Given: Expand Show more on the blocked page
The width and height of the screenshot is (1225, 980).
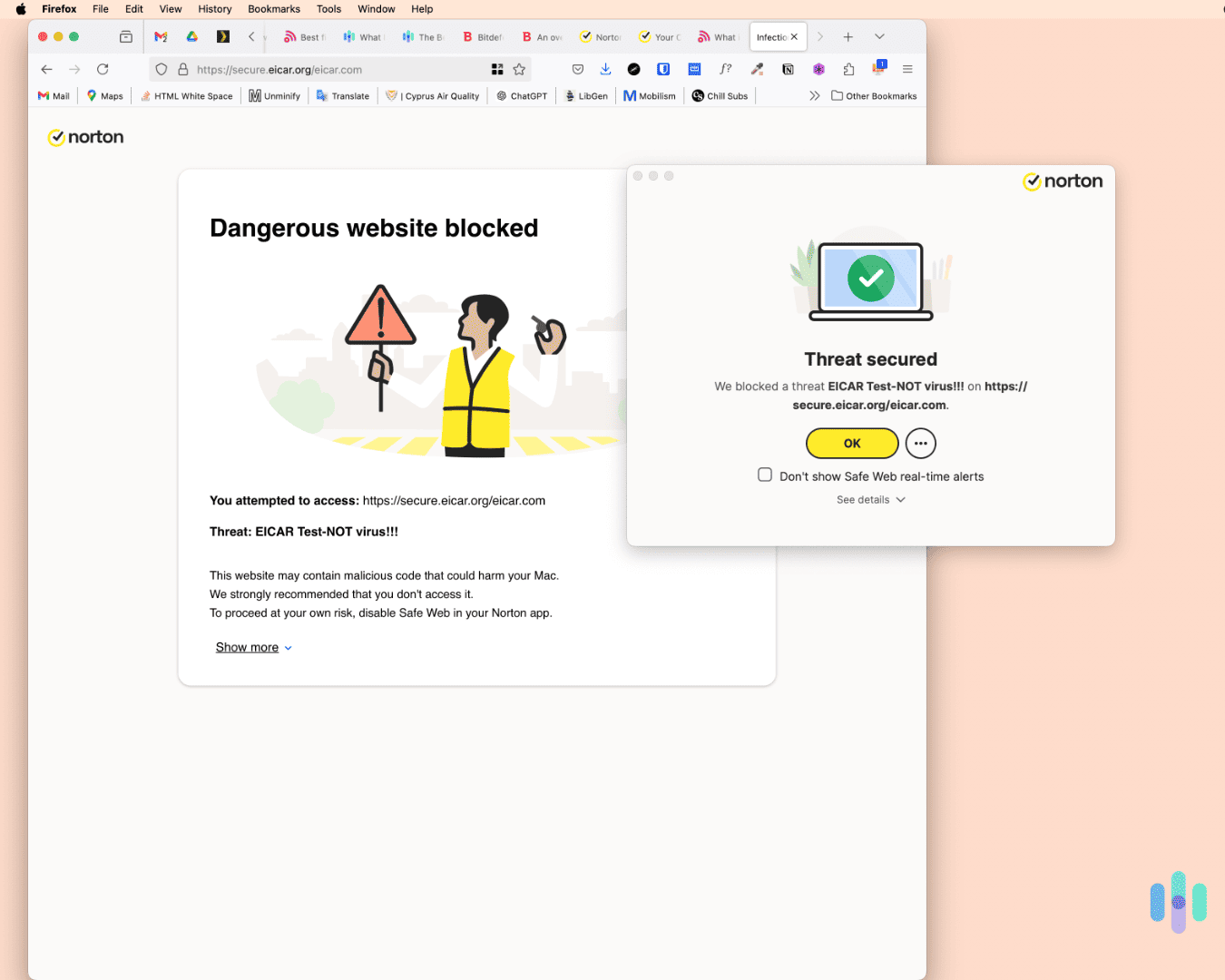Looking at the screenshot, I should [247, 647].
